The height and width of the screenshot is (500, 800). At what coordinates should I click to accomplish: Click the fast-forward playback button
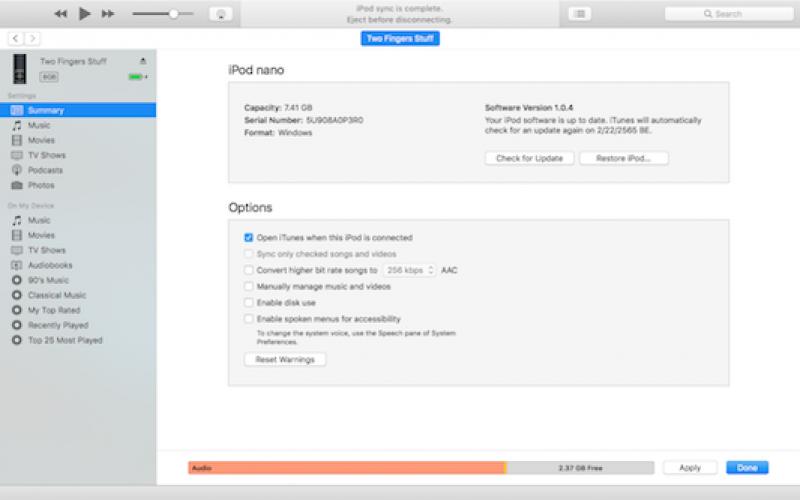point(108,14)
